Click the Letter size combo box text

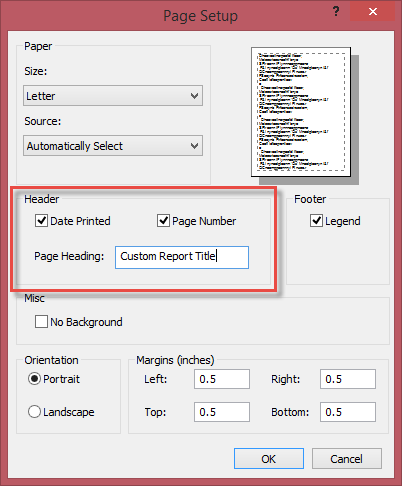(41, 96)
